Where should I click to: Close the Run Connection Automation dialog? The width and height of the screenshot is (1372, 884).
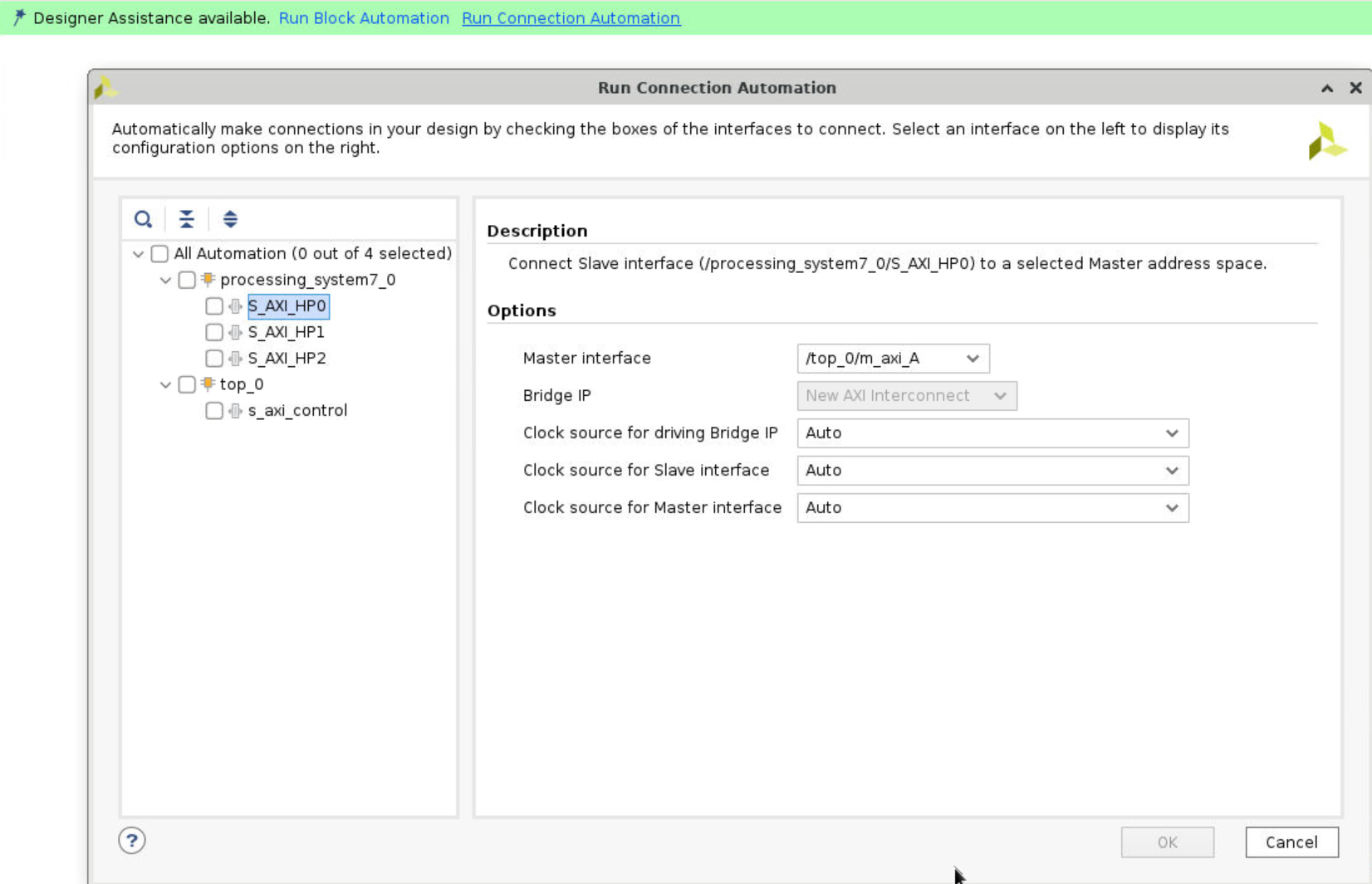[x=1355, y=88]
